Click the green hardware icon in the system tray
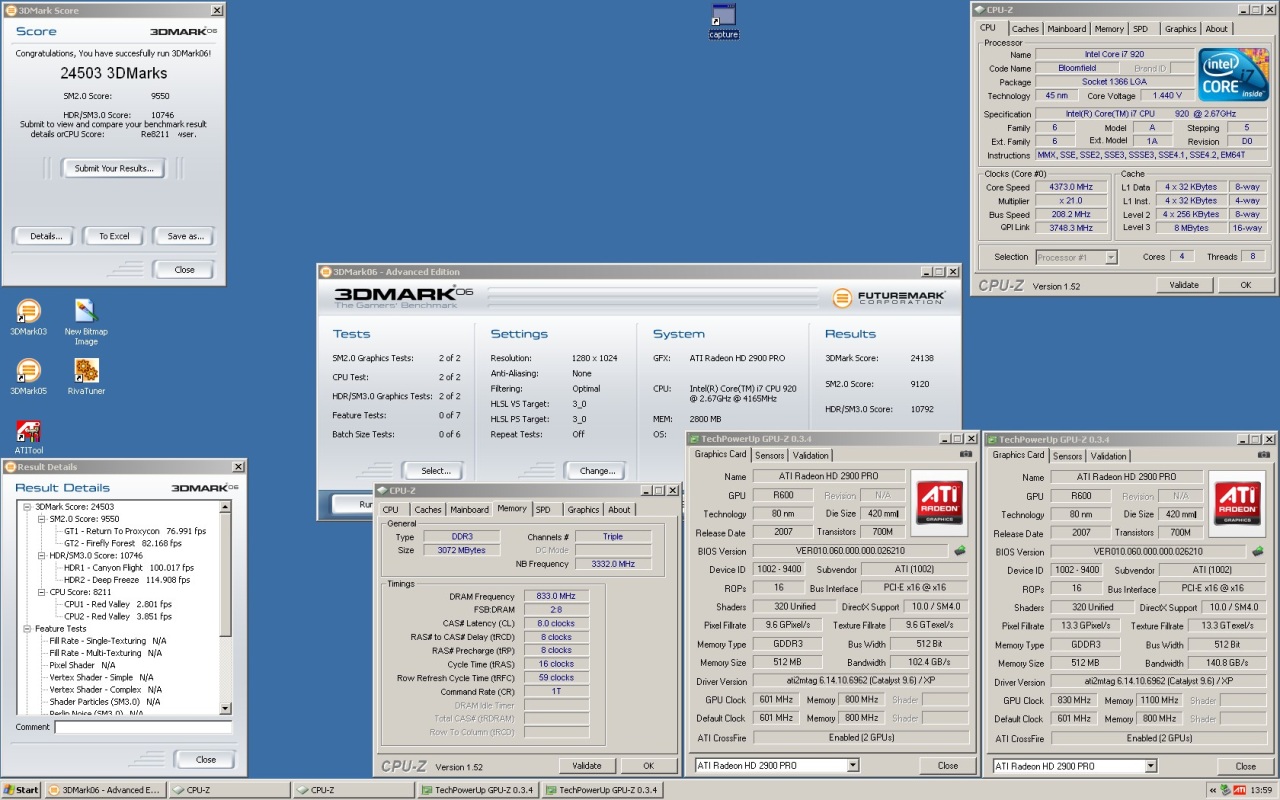Viewport: 1280px width, 800px height. pos(1225,790)
